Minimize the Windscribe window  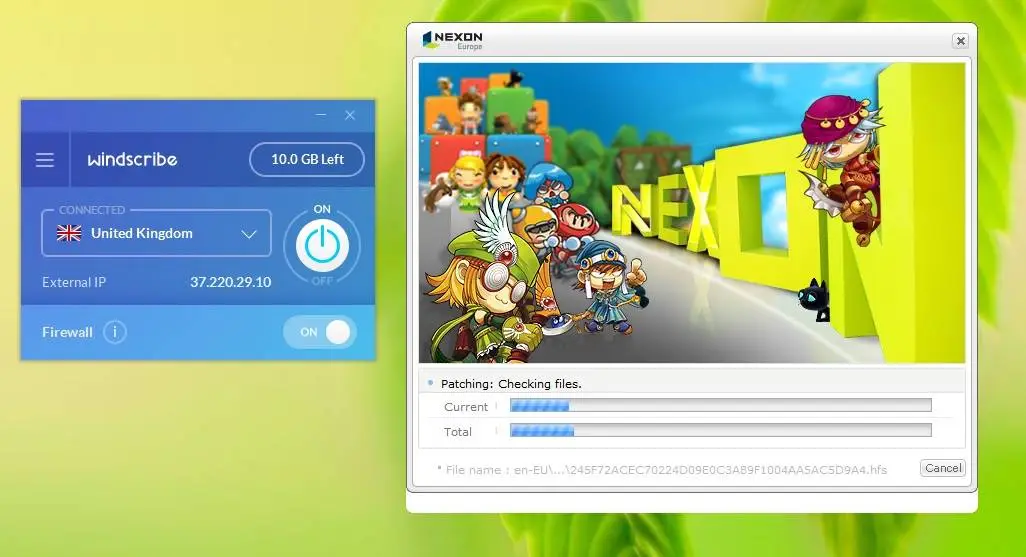321,115
